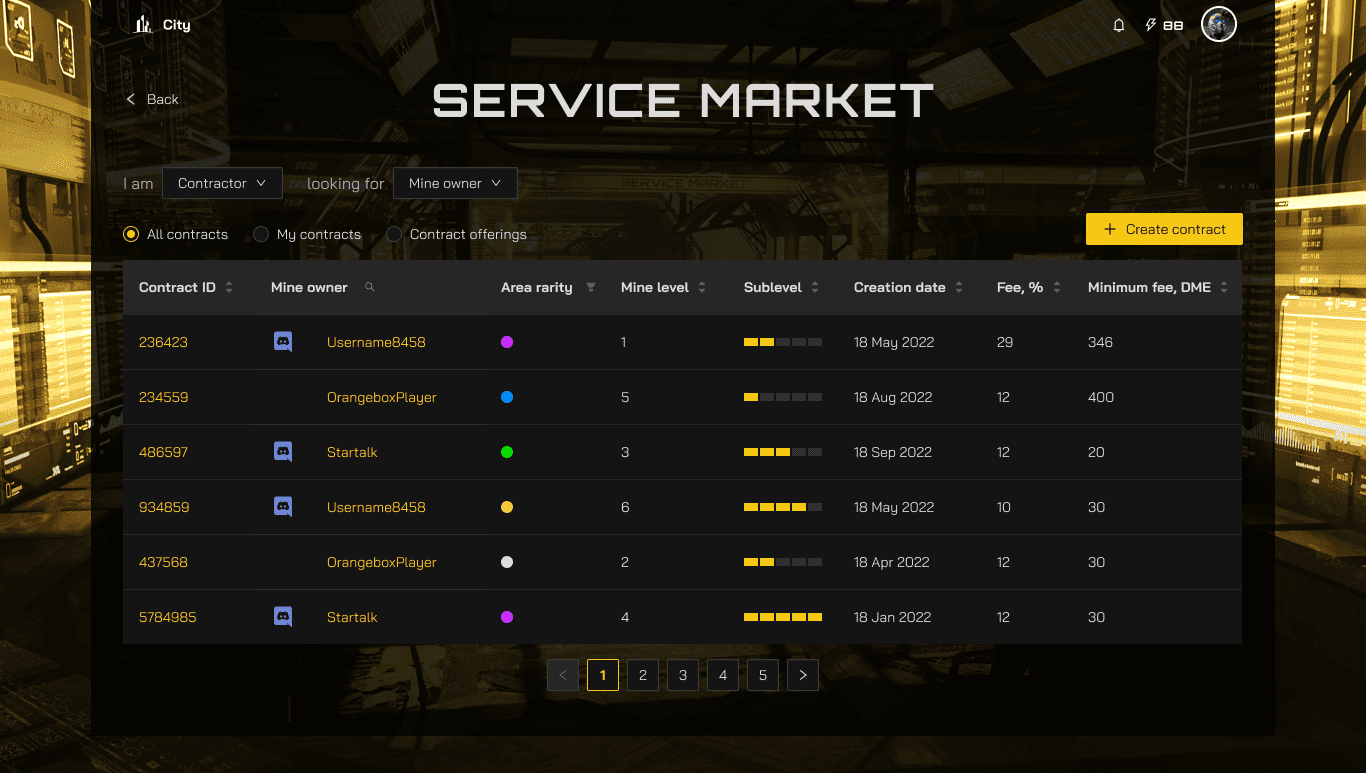Screen dimensions: 1366x773
Task: Sort by Contract ID arrows
Action: pyautogui.click(x=229, y=288)
